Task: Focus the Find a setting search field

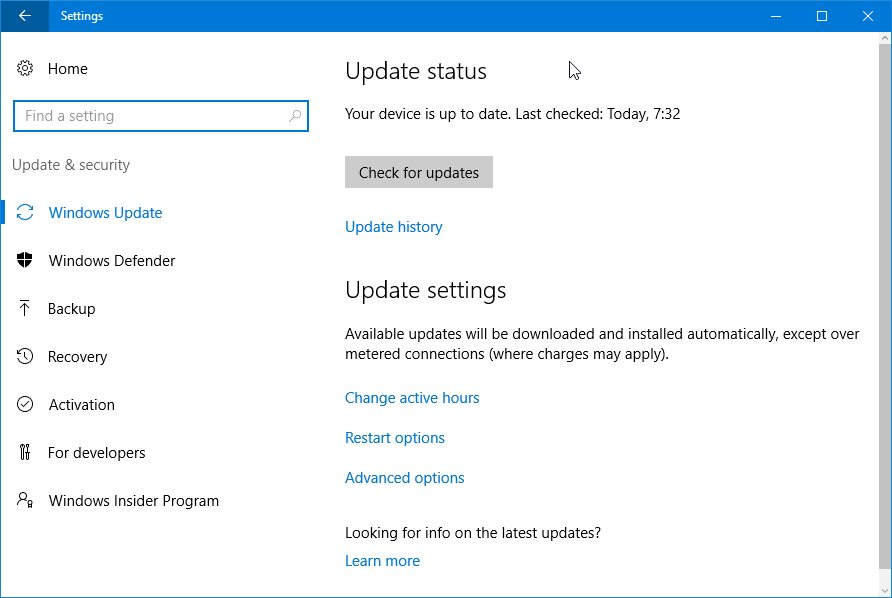Action: (x=161, y=116)
